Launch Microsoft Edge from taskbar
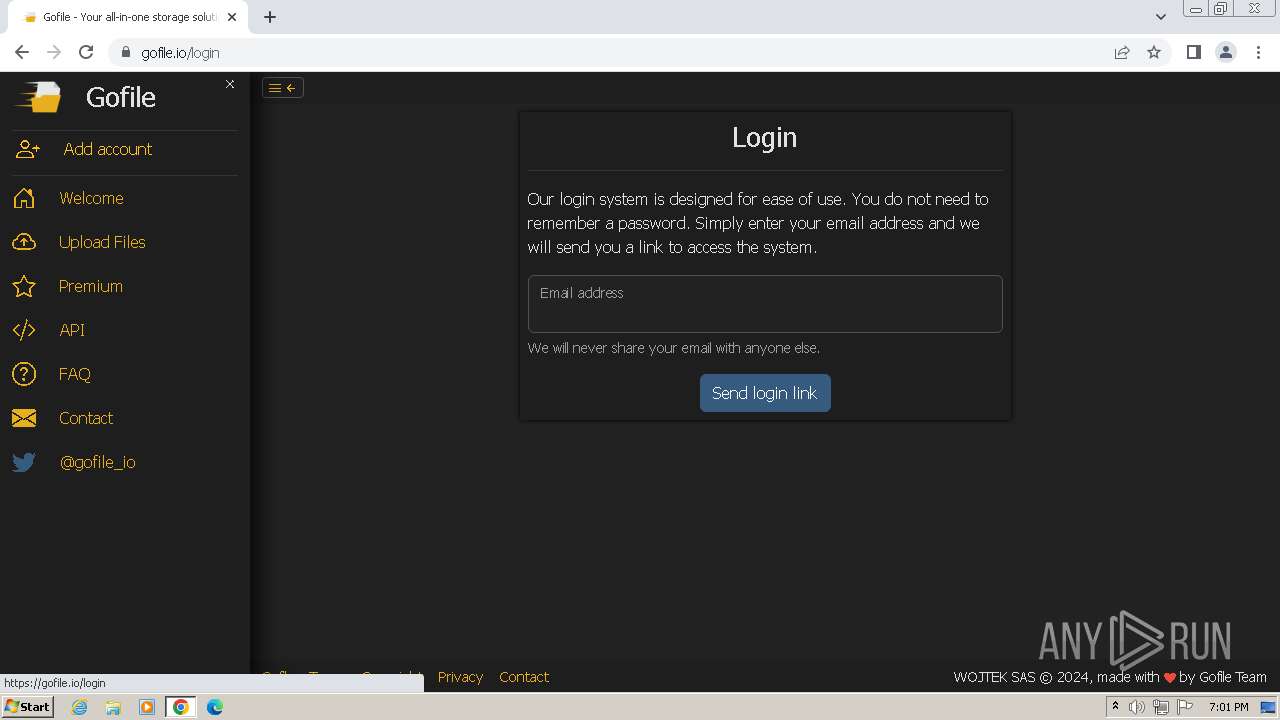Viewport: 1280px width, 720px height. coord(215,707)
